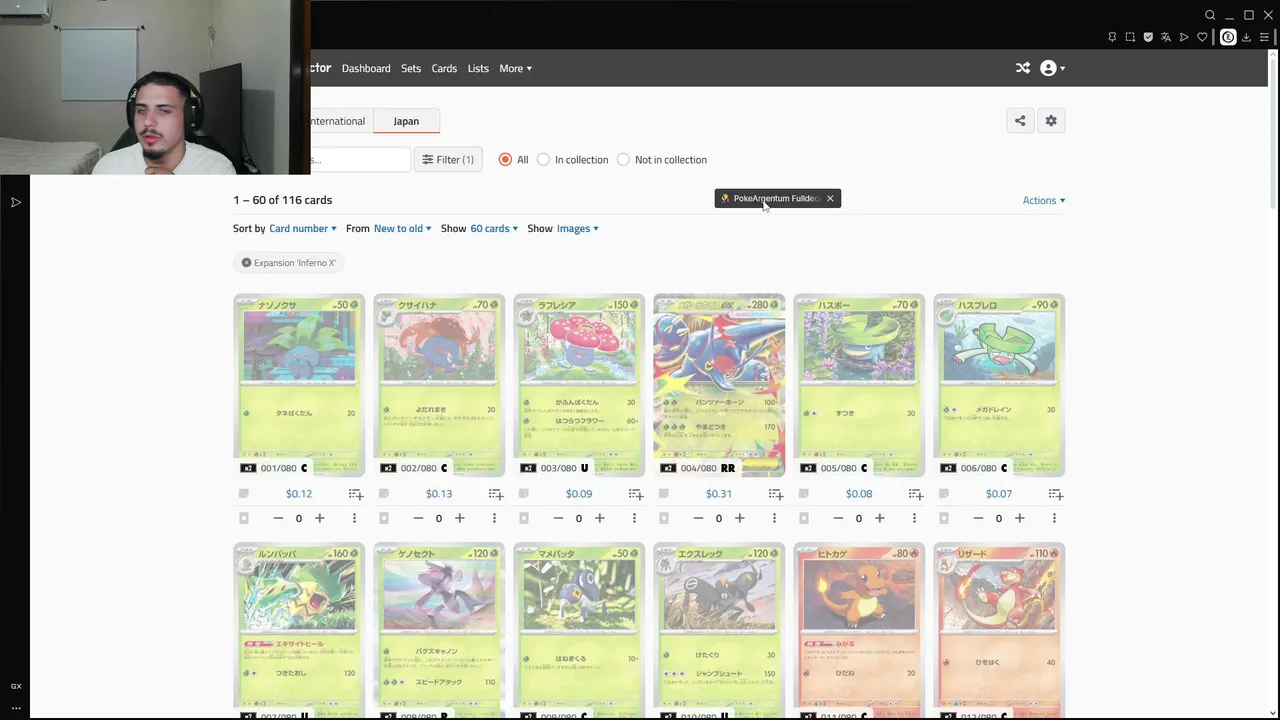Open the browser easy setup sliders icon

[x=1265, y=37]
